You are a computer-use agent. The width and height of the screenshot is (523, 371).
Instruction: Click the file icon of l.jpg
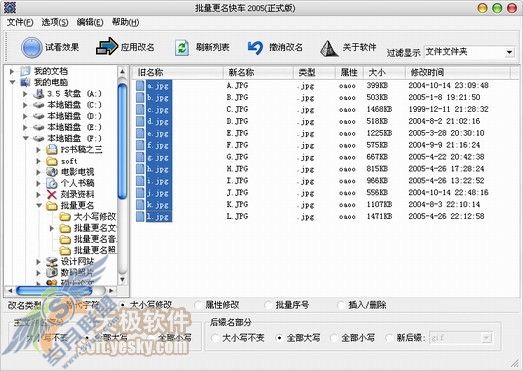(x=140, y=217)
